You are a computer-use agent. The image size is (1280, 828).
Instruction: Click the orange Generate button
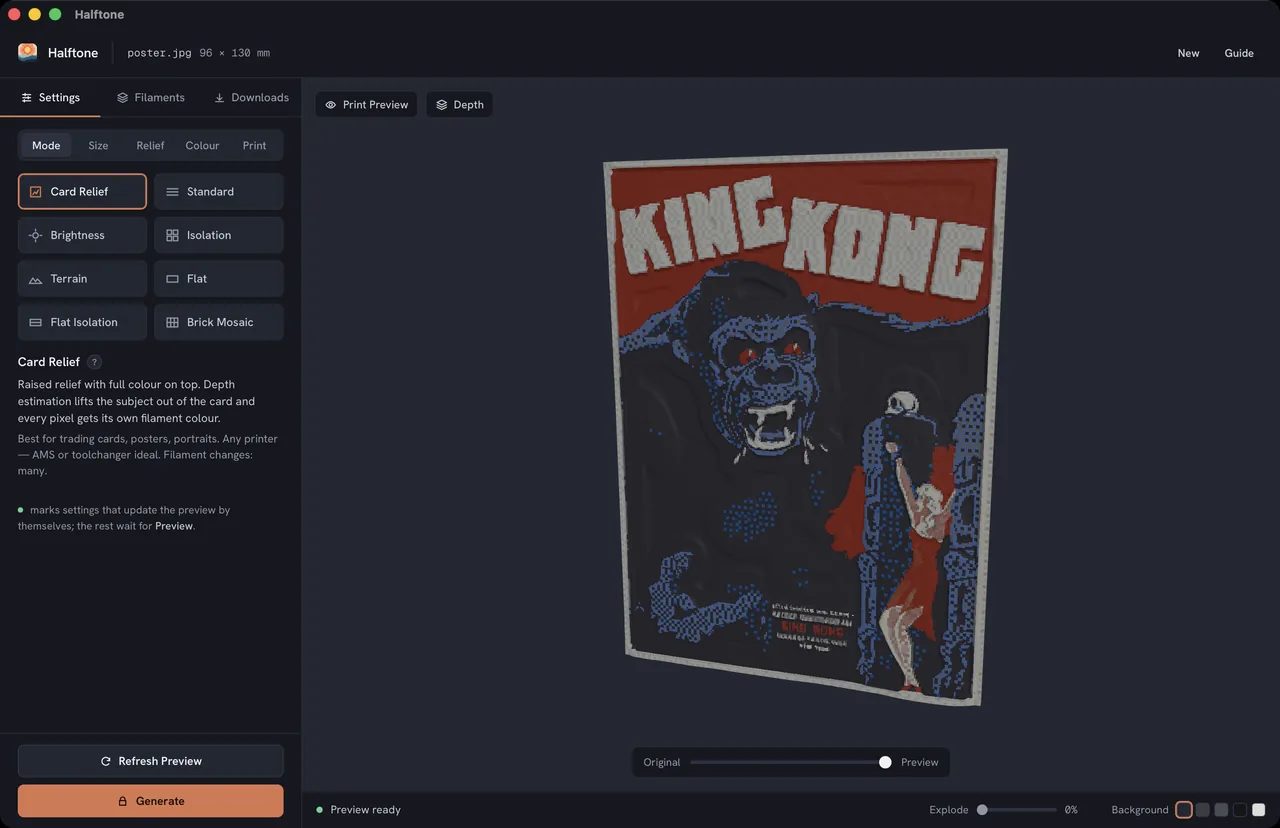tap(150, 801)
